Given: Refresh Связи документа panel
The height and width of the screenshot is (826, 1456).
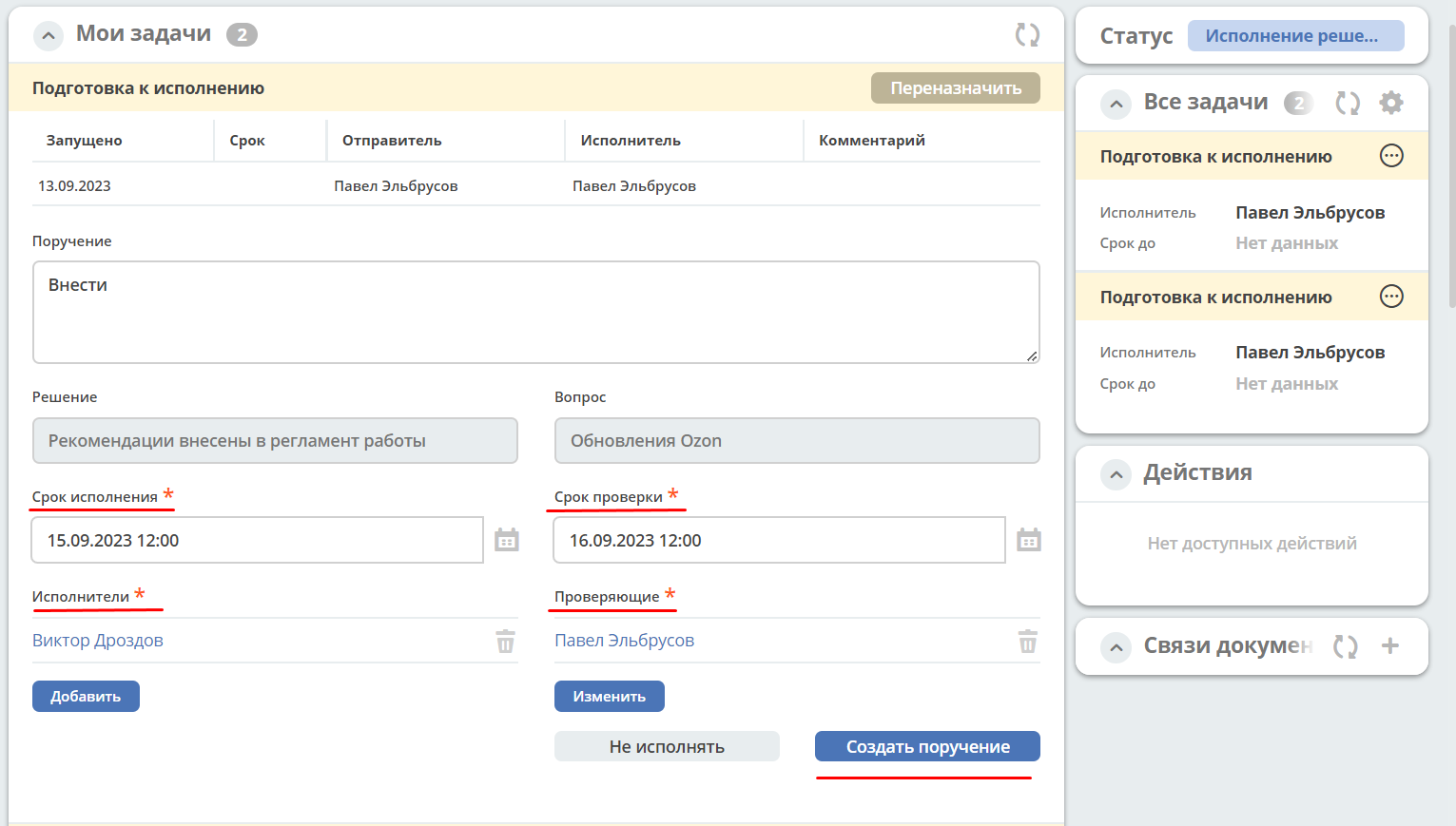Looking at the screenshot, I should 1345,646.
